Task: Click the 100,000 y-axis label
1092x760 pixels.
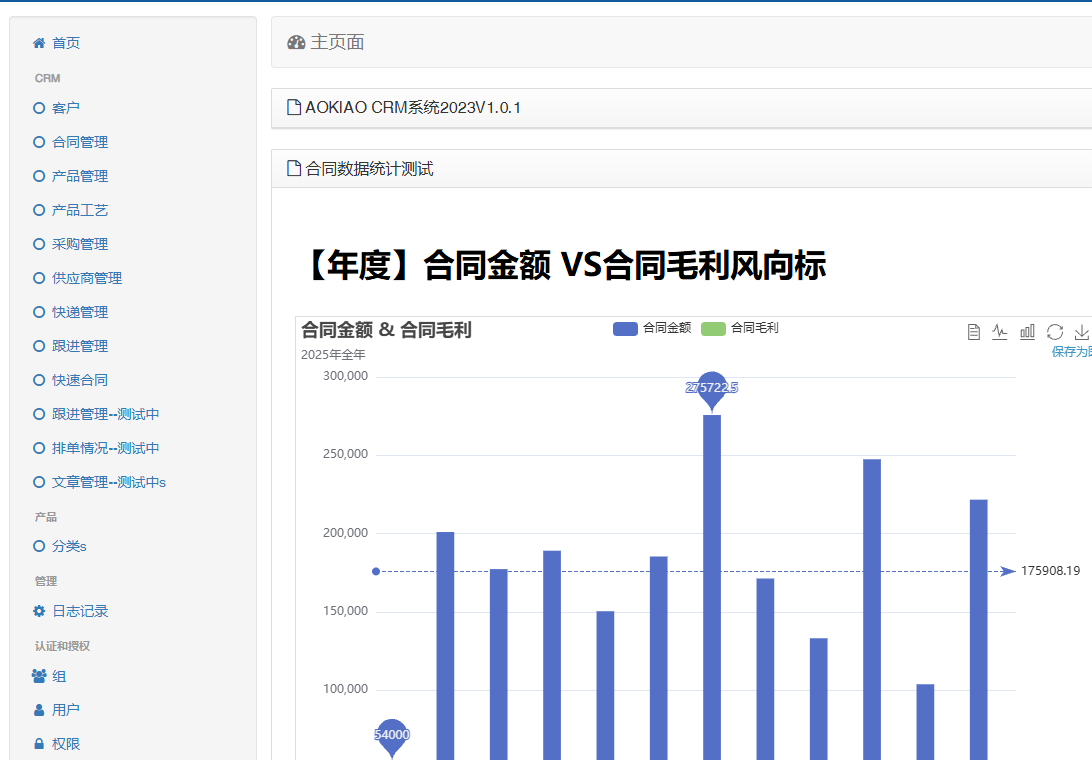Action: pos(345,689)
